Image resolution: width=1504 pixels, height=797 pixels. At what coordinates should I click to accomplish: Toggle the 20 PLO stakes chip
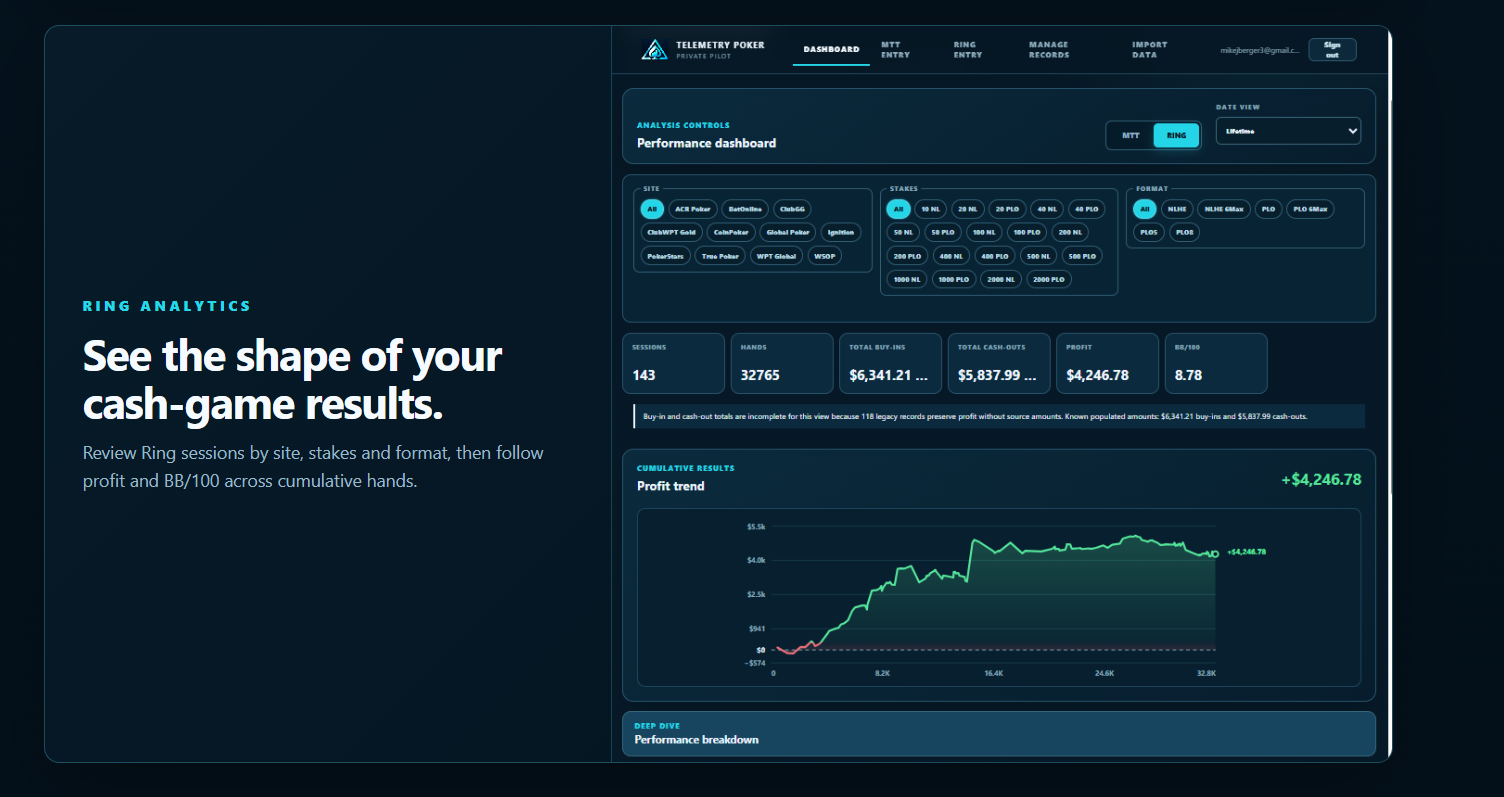pos(1008,209)
